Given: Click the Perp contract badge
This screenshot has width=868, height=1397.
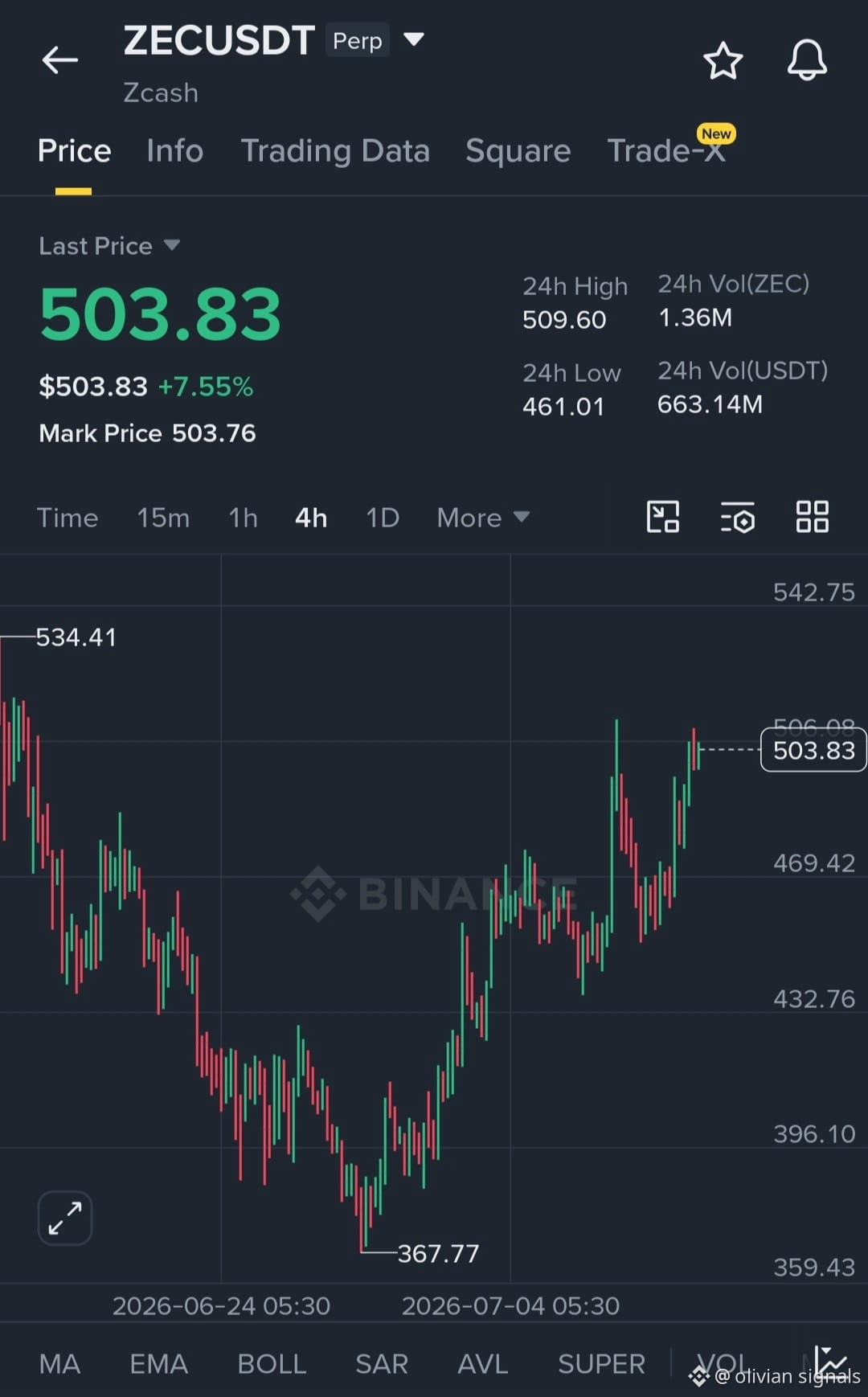Looking at the screenshot, I should pyautogui.click(x=358, y=40).
